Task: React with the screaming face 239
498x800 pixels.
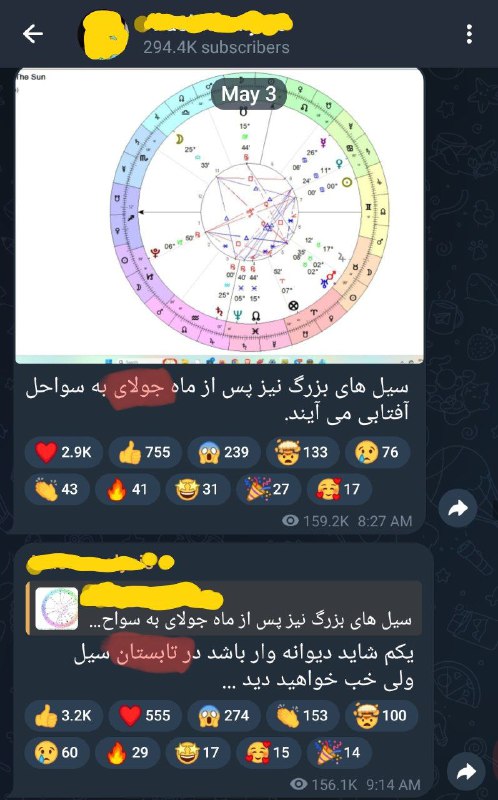Action: click(x=223, y=452)
